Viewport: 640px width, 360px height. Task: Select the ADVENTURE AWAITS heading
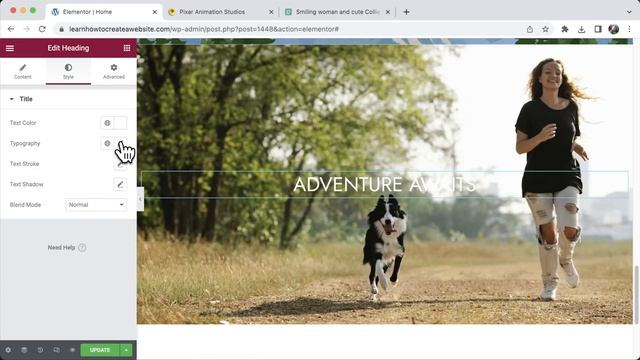tap(384, 184)
